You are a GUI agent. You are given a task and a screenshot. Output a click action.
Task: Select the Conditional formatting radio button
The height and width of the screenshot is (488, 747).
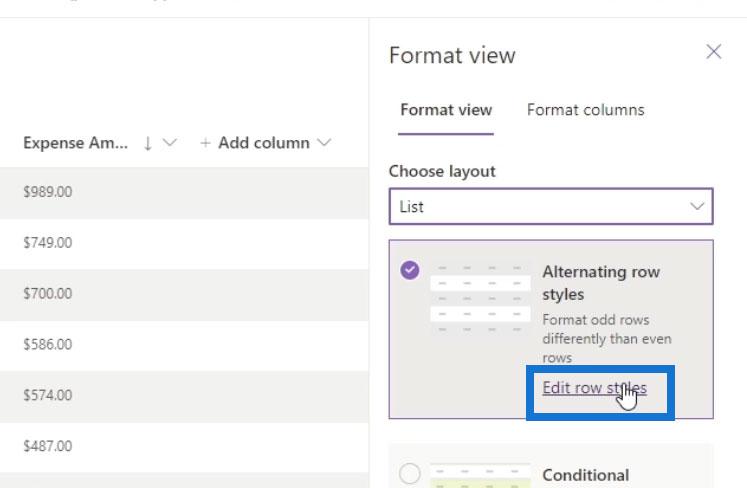pyautogui.click(x=410, y=474)
